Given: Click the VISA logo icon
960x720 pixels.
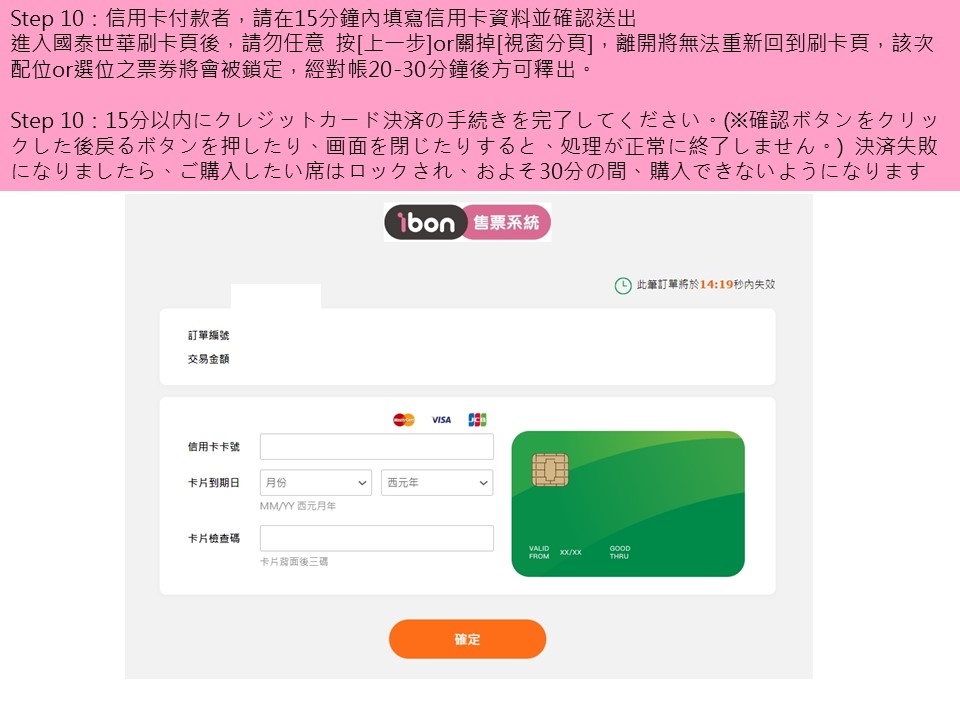Looking at the screenshot, I should (441, 420).
